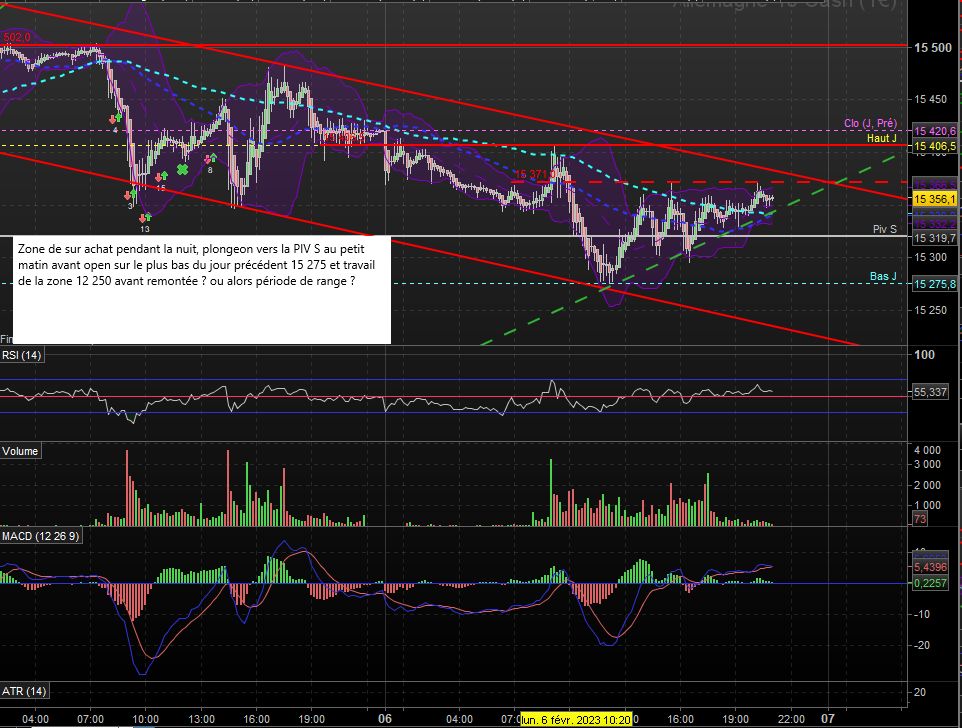Click the MACD histogram value 0,2257
The width and height of the screenshot is (962, 728).
click(x=930, y=583)
